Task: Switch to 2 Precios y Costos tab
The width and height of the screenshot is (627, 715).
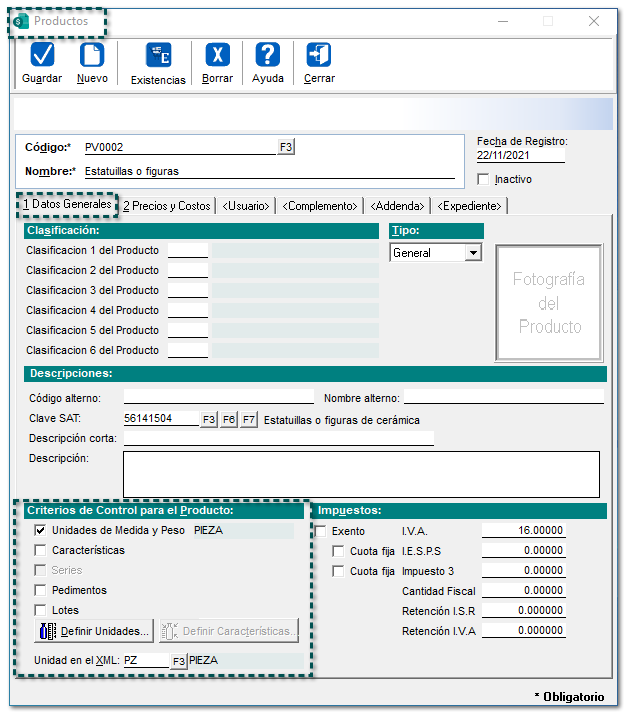Action: pyautogui.click(x=166, y=206)
